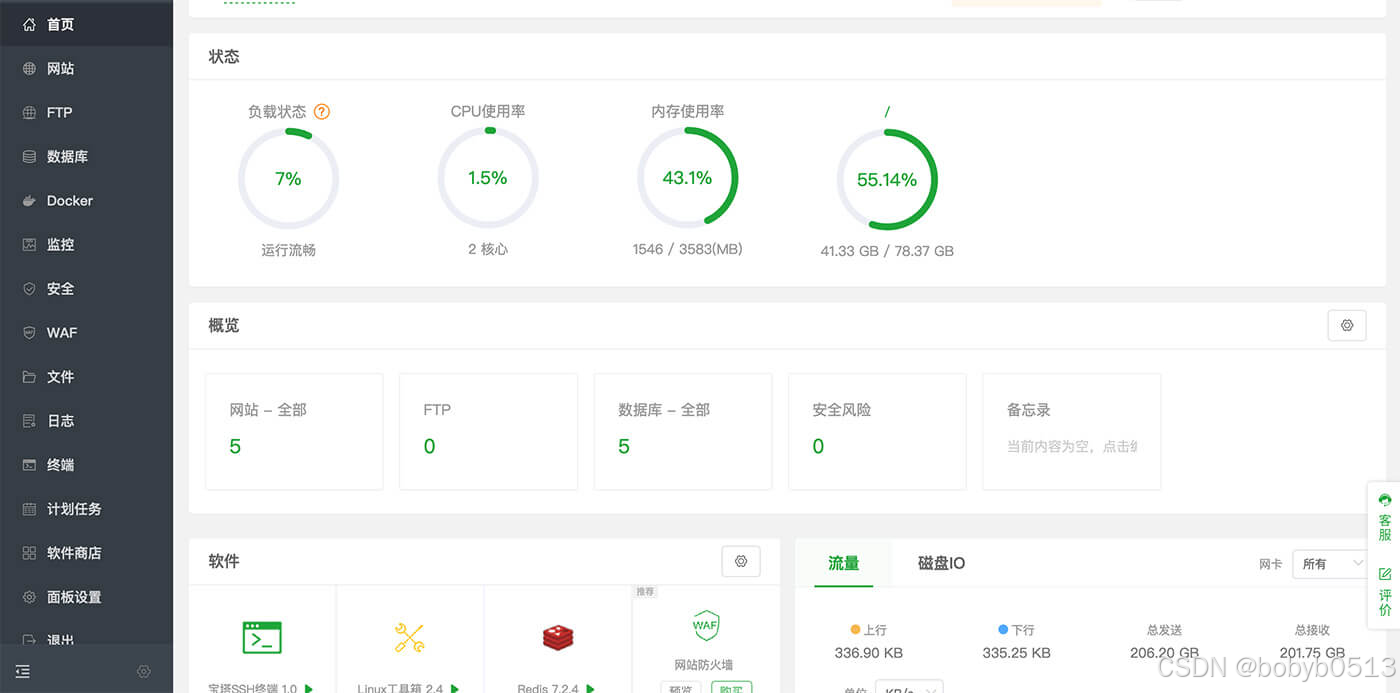The height and width of the screenshot is (693, 1400).
Task: Click the 总接收 label
Action: pos(1312,630)
